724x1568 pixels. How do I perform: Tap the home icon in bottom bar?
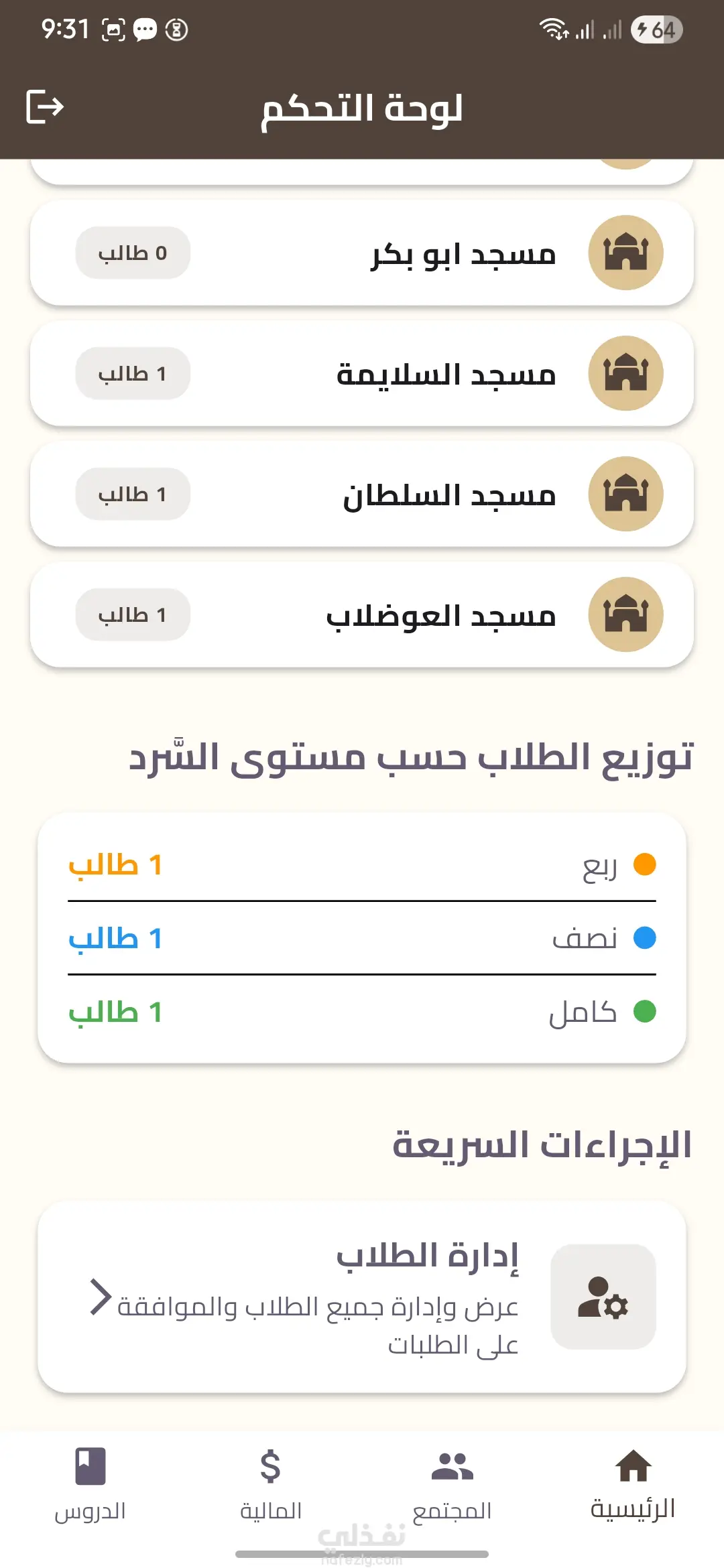[633, 1465]
